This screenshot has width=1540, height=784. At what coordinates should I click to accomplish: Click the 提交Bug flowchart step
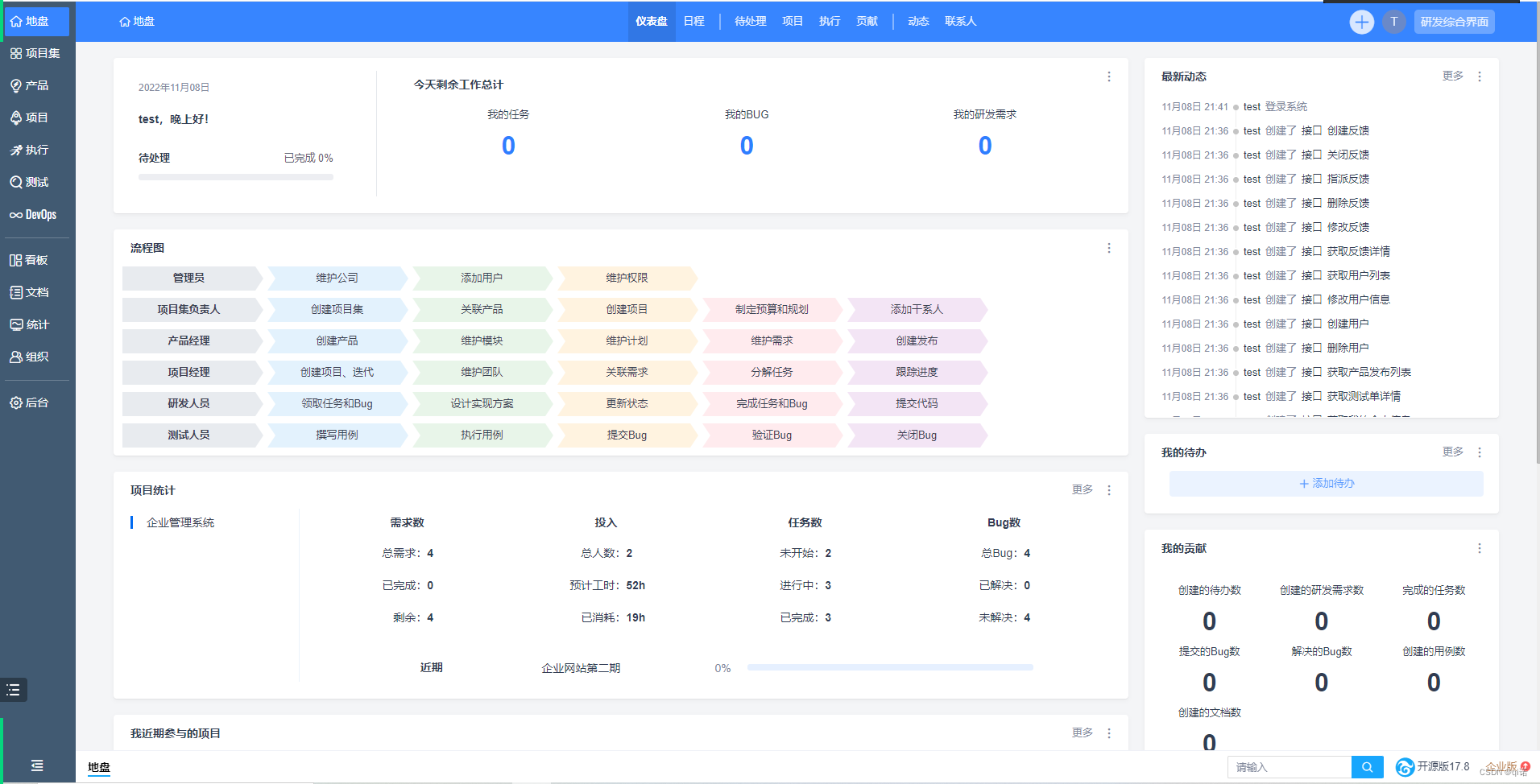pyautogui.click(x=627, y=435)
